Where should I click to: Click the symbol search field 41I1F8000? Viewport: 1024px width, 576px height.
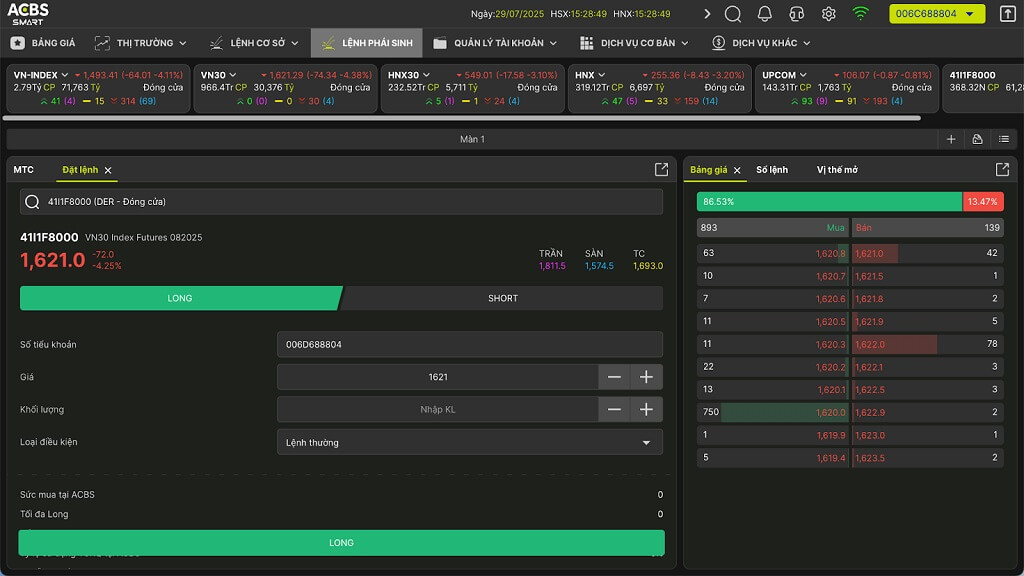coord(342,202)
